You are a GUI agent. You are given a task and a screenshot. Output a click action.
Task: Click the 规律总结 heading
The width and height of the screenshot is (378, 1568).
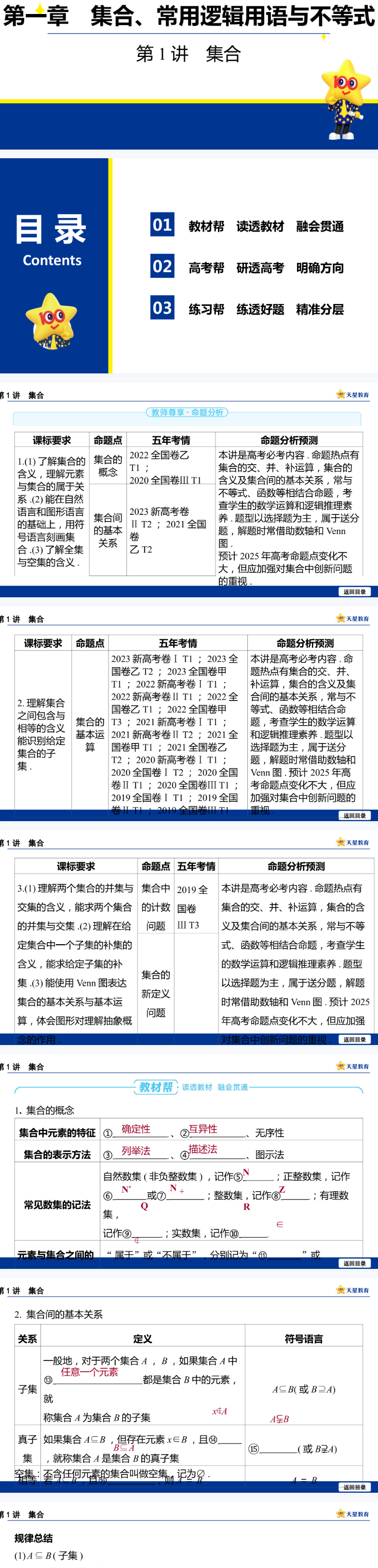click(x=33, y=1538)
